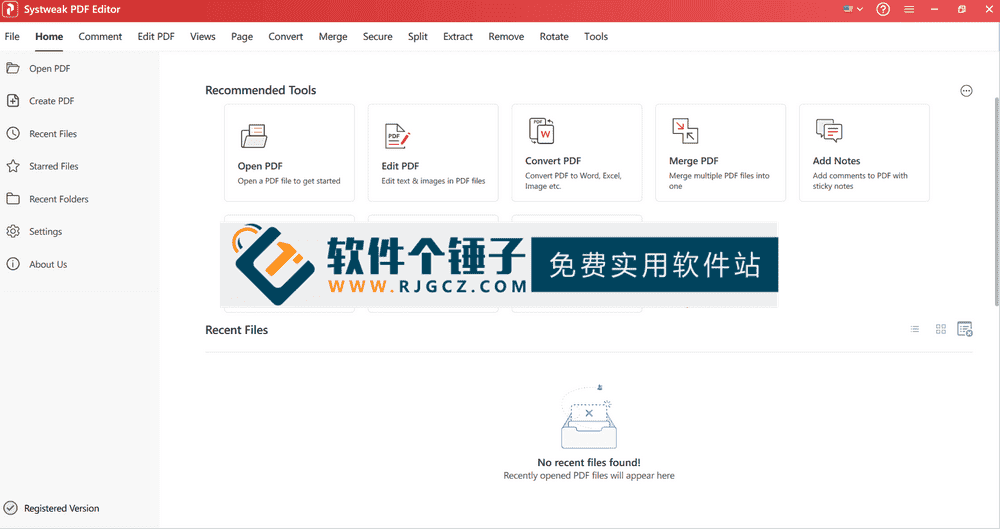Open the File menu
1000x529 pixels.
coord(12,36)
